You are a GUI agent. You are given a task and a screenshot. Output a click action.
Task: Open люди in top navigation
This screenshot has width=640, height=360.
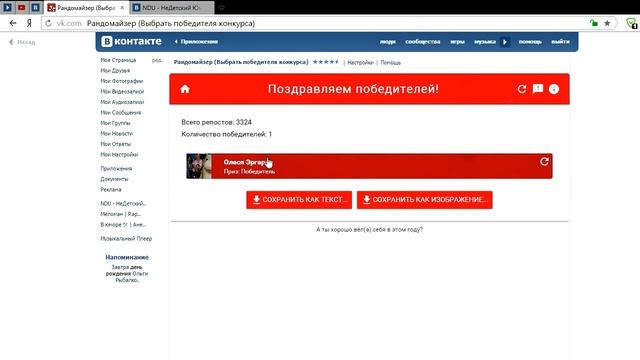(388, 42)
